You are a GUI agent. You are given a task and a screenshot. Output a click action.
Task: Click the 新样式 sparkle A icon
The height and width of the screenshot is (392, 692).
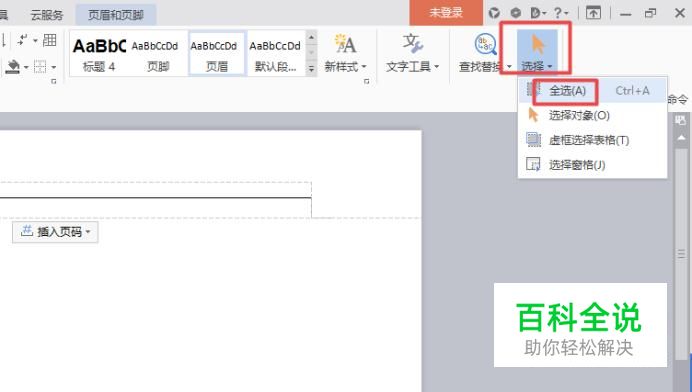(x=345, y=45)
